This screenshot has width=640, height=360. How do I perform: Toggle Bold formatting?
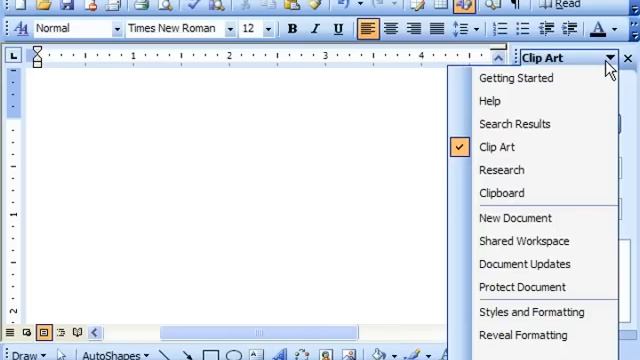click(292, 29)
